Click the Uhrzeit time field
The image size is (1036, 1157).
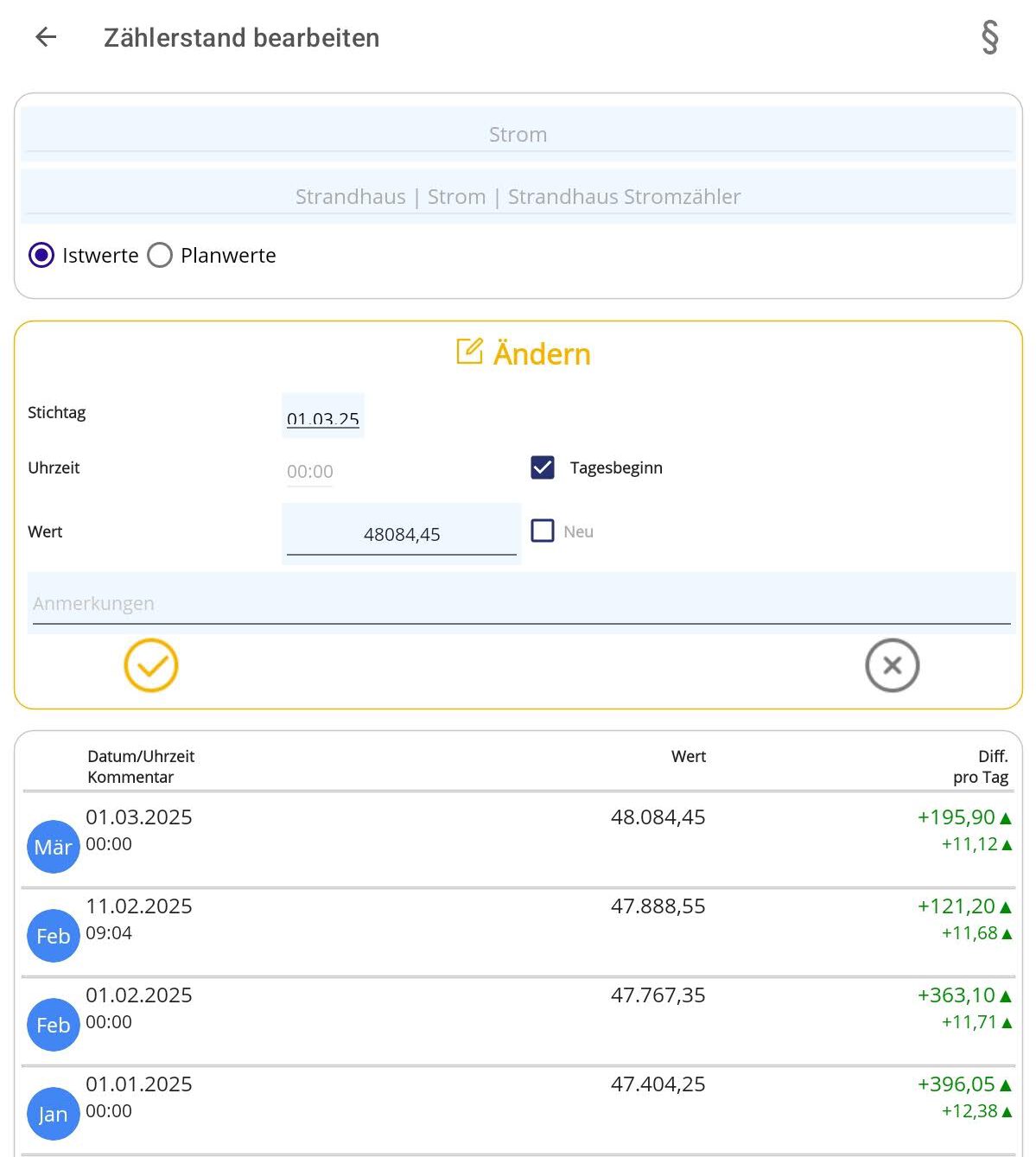tap(310, 472)
